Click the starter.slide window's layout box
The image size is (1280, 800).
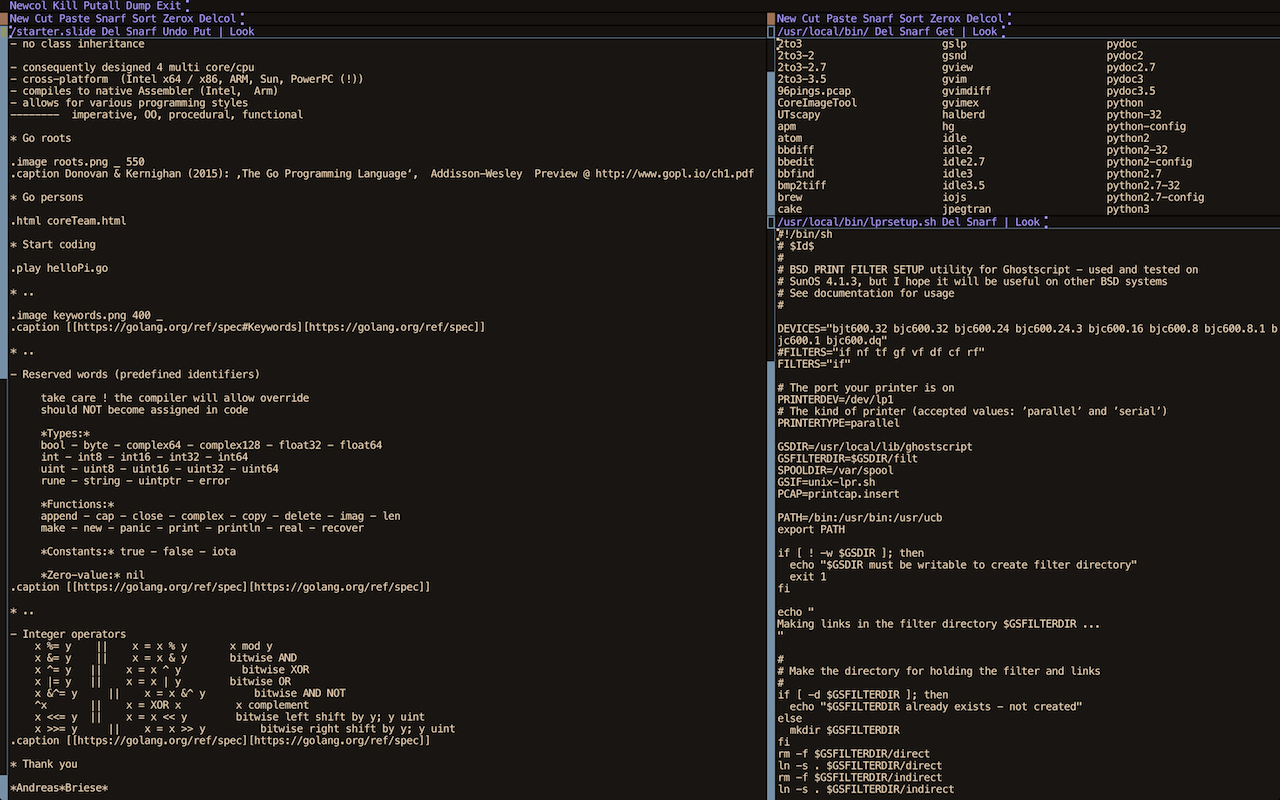3,31
